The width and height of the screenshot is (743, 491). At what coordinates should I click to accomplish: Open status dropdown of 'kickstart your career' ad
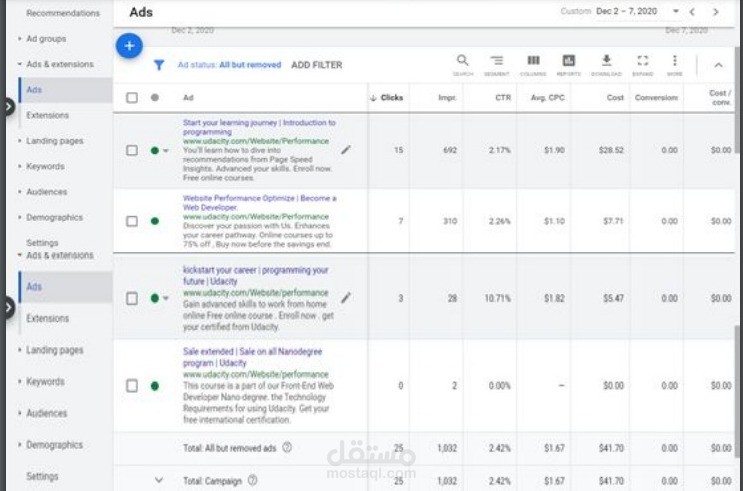pyautogui.click(x=166, y=299)
